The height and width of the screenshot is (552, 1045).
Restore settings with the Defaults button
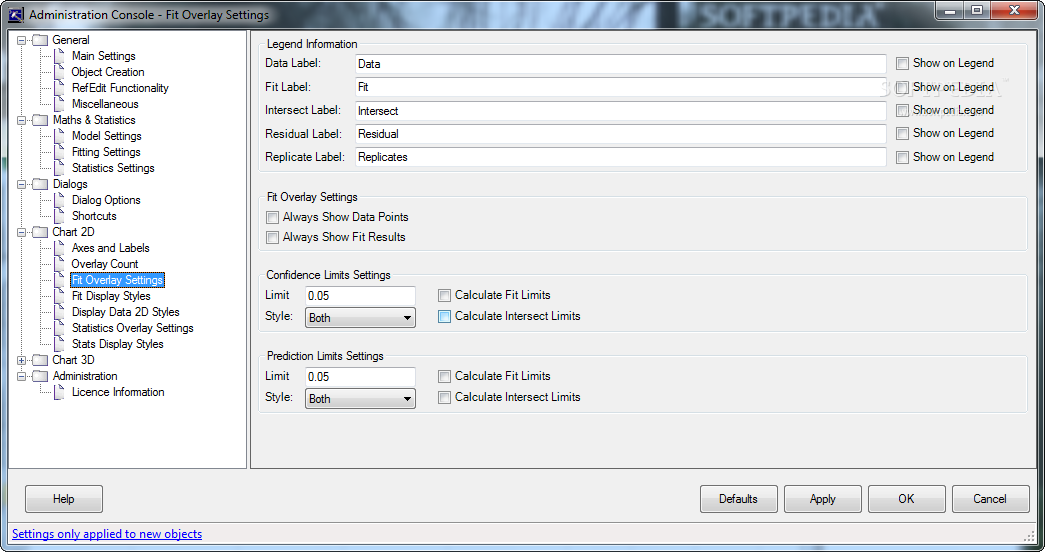click(738, 499)
